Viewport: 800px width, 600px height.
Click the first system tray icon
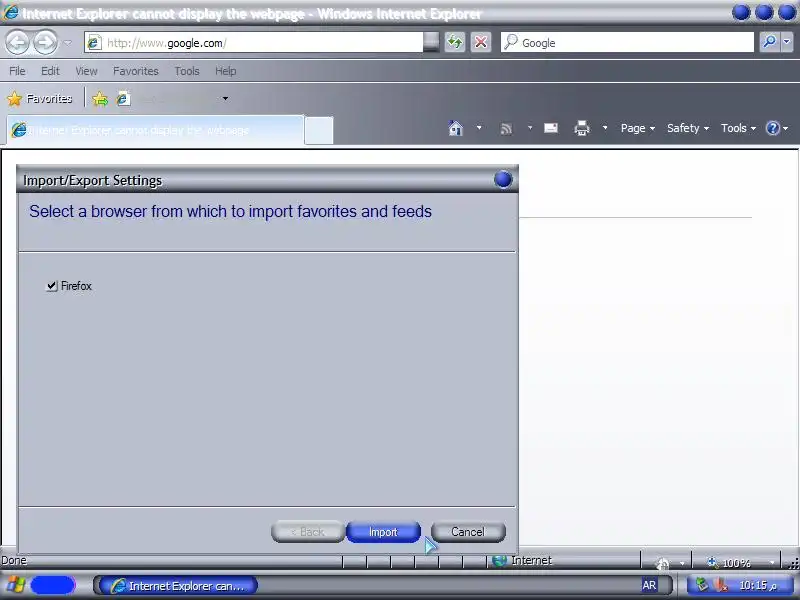702,584
